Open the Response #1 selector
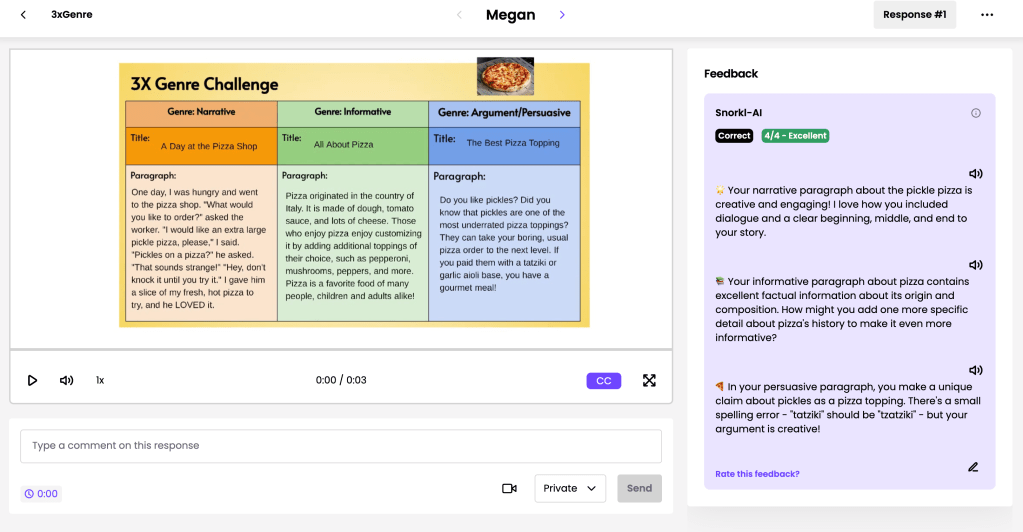1023x532 pixels. [914, 15]
